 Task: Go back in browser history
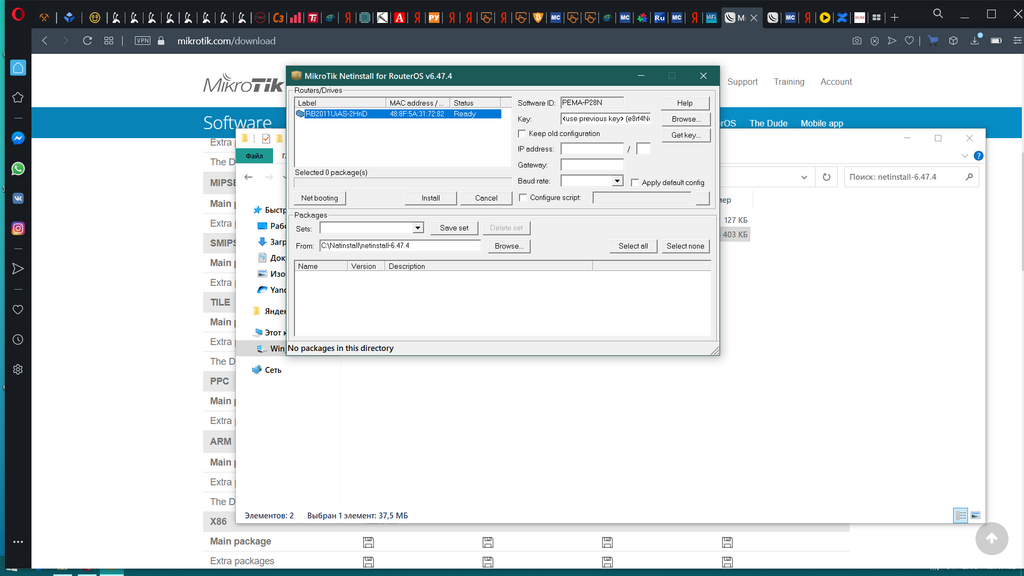44,40
